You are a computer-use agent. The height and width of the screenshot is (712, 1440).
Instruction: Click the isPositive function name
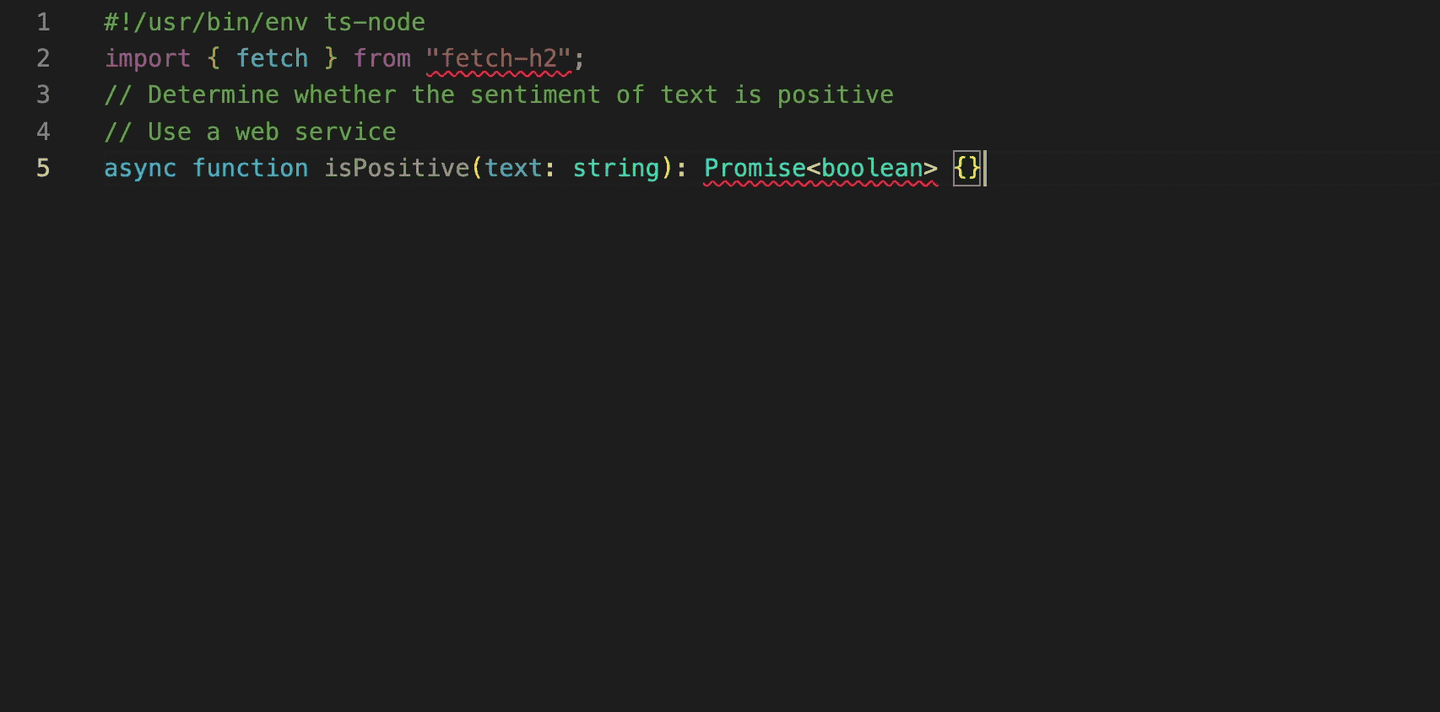397,168
